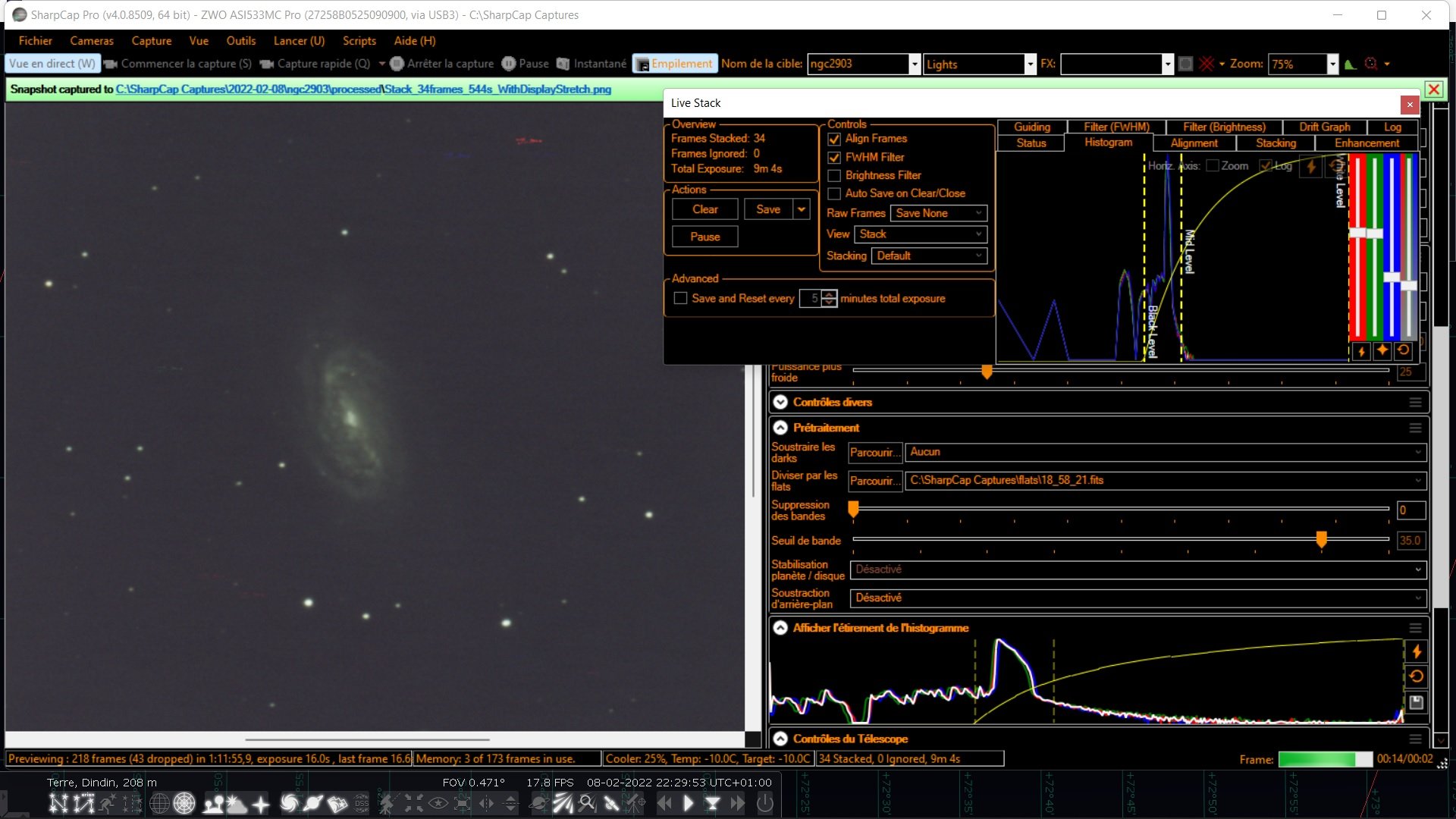Click the lightning auto-stretch icon in display histogram
This screenshot has height=819, width=1456.
coord(1416,651)
